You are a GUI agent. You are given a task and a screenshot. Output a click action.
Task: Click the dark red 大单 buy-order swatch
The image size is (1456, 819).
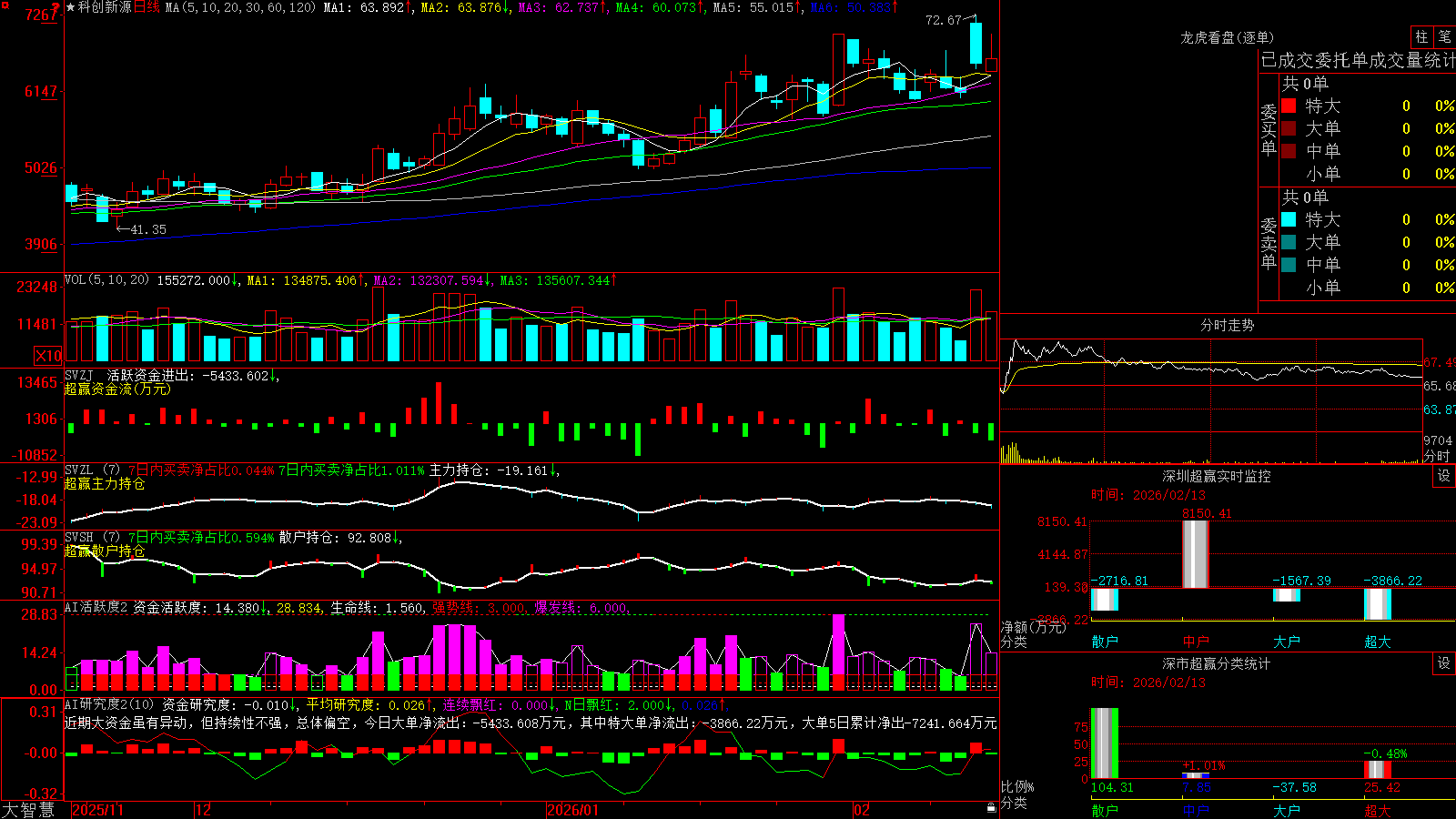click(1289, 128)
